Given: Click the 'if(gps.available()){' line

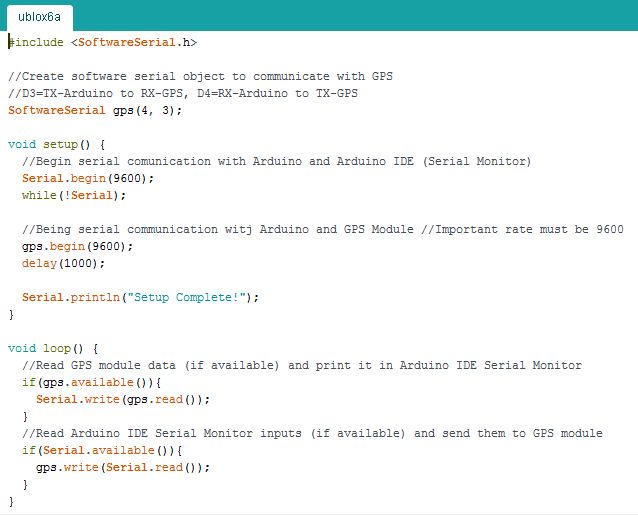Looking at the screenshot, I should pyautogui.click(x=92, y=383).
